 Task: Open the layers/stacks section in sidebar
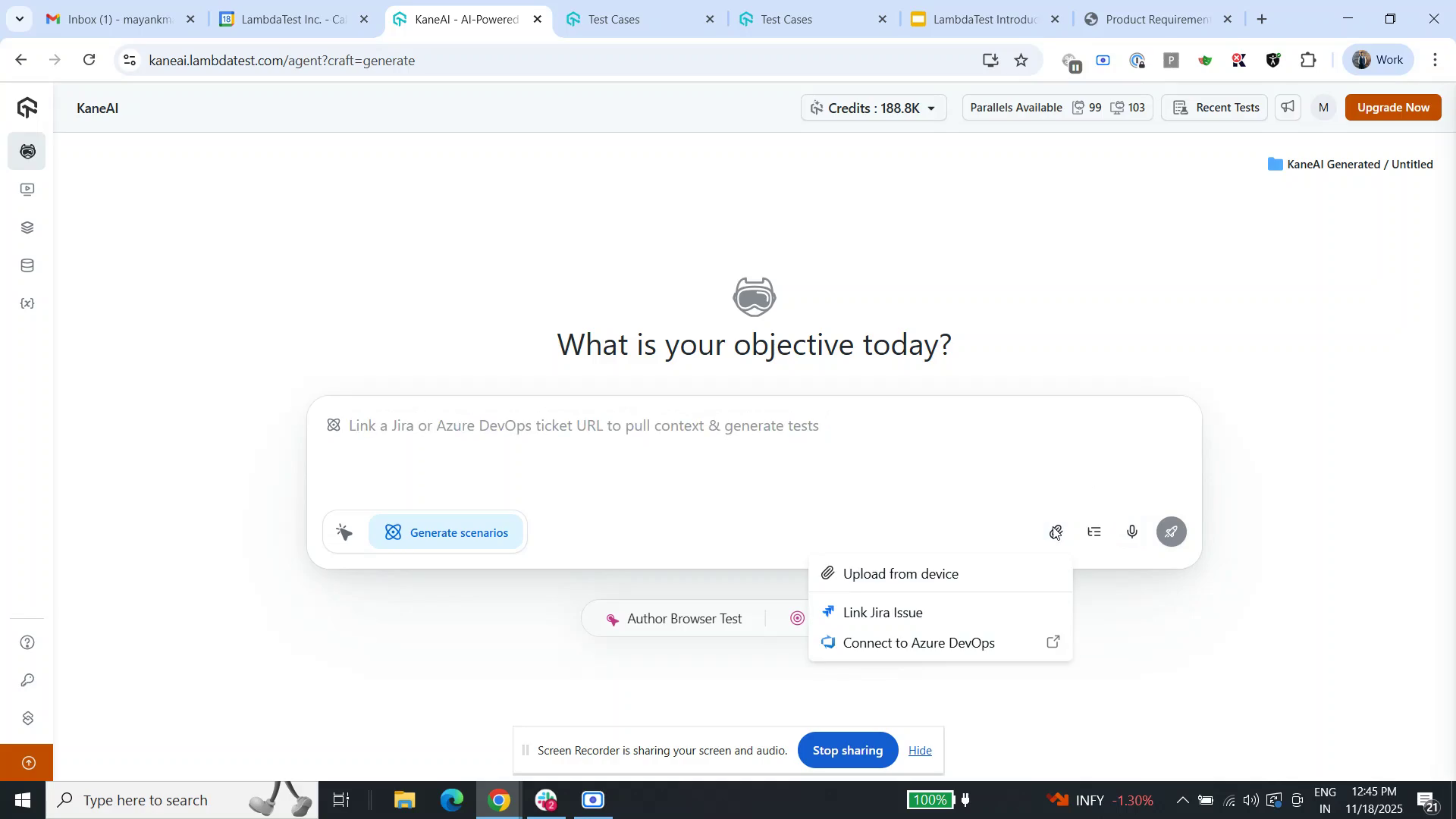[x=27, y=227]
